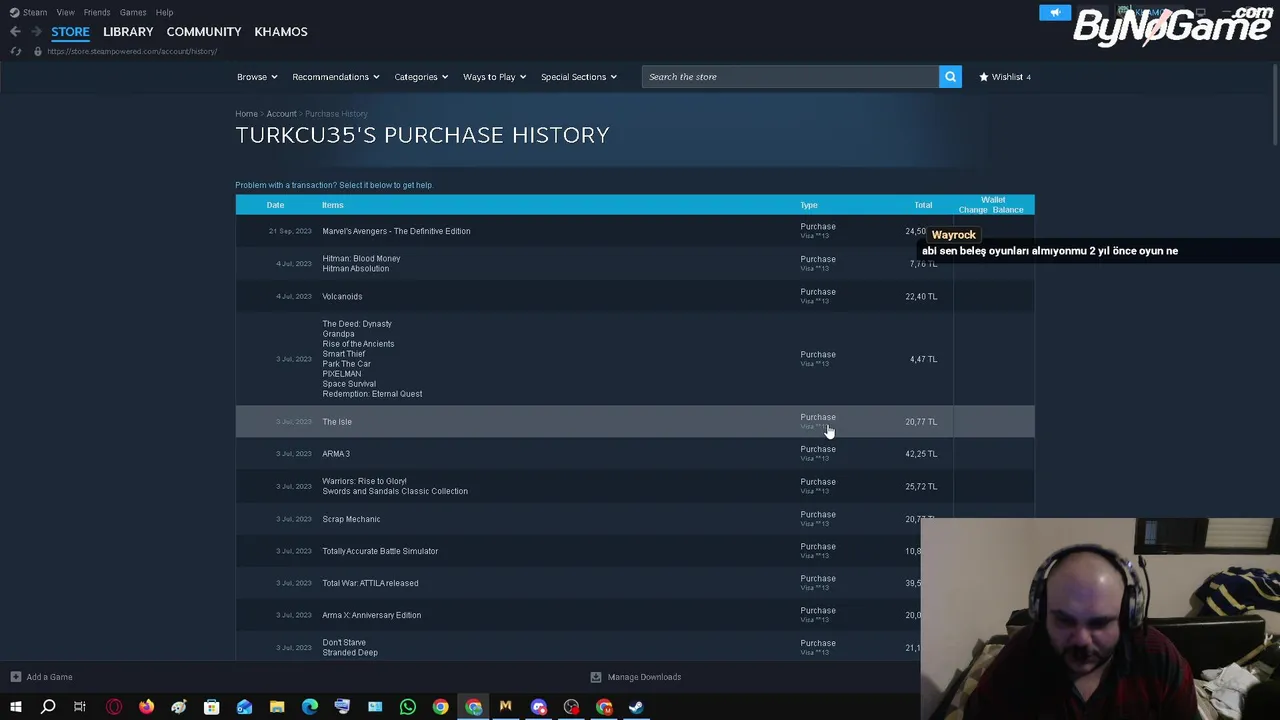Expand the Recommendations dropdown
The width and height of the screenshot is (1280, 720).
pos(335,77)
